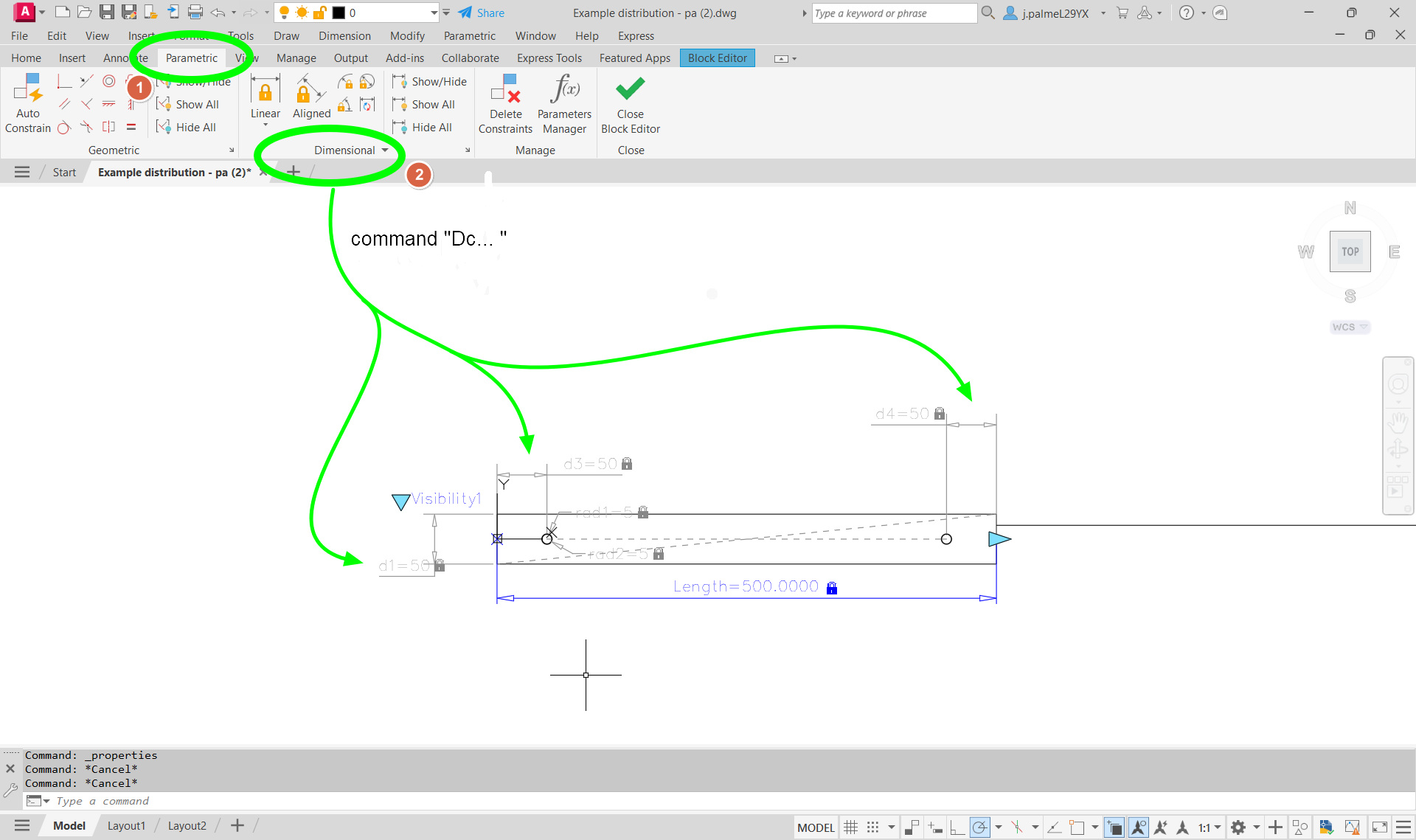This screenshot has width=1416, height=840.
Task: Switch to the Block Editor ribbon tab
Action: tap(717, 58)
